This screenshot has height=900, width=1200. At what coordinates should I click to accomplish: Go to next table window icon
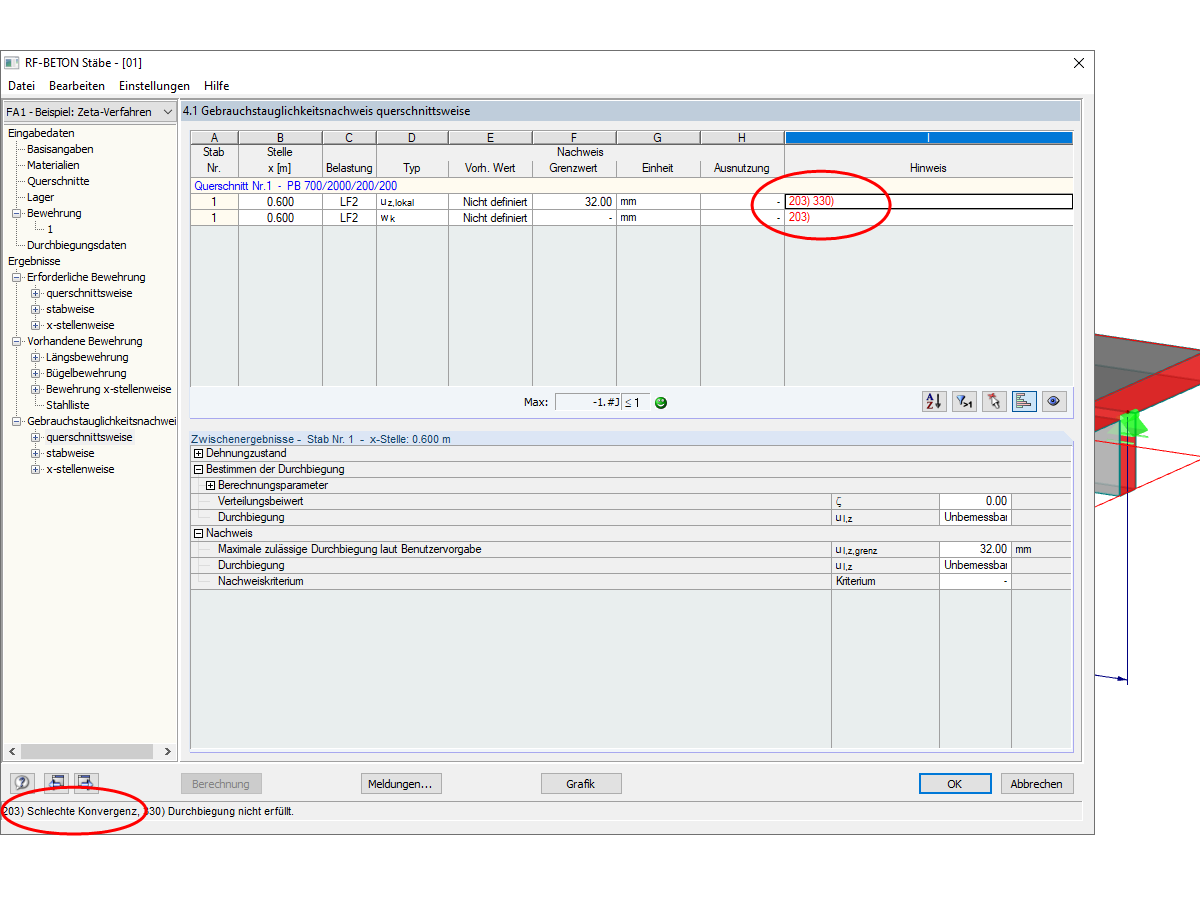pos(87,783)
